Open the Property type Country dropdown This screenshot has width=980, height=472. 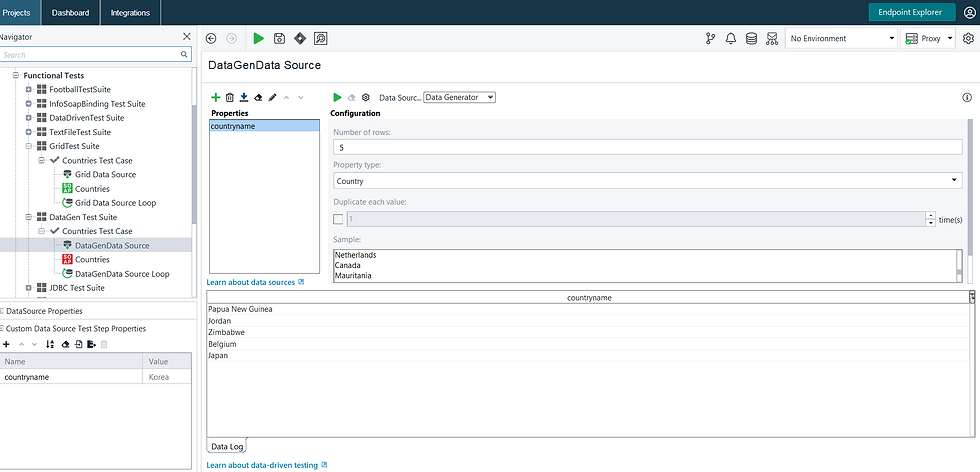(648, 181)
